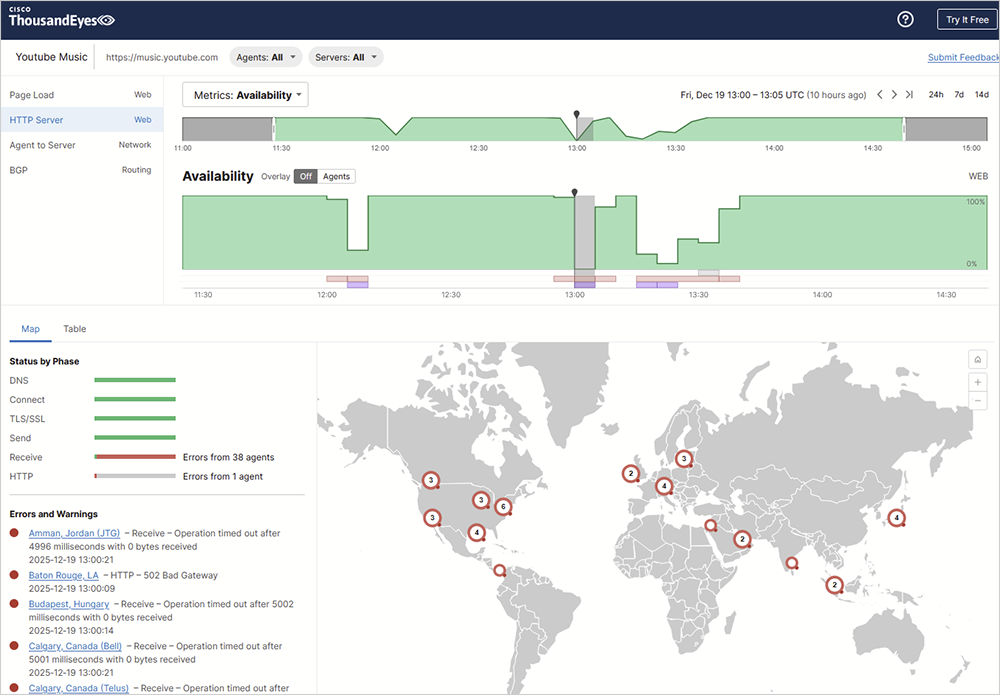Zoom out of the map with the minus icon
1000x695 pixels.
tap(977, 400)
